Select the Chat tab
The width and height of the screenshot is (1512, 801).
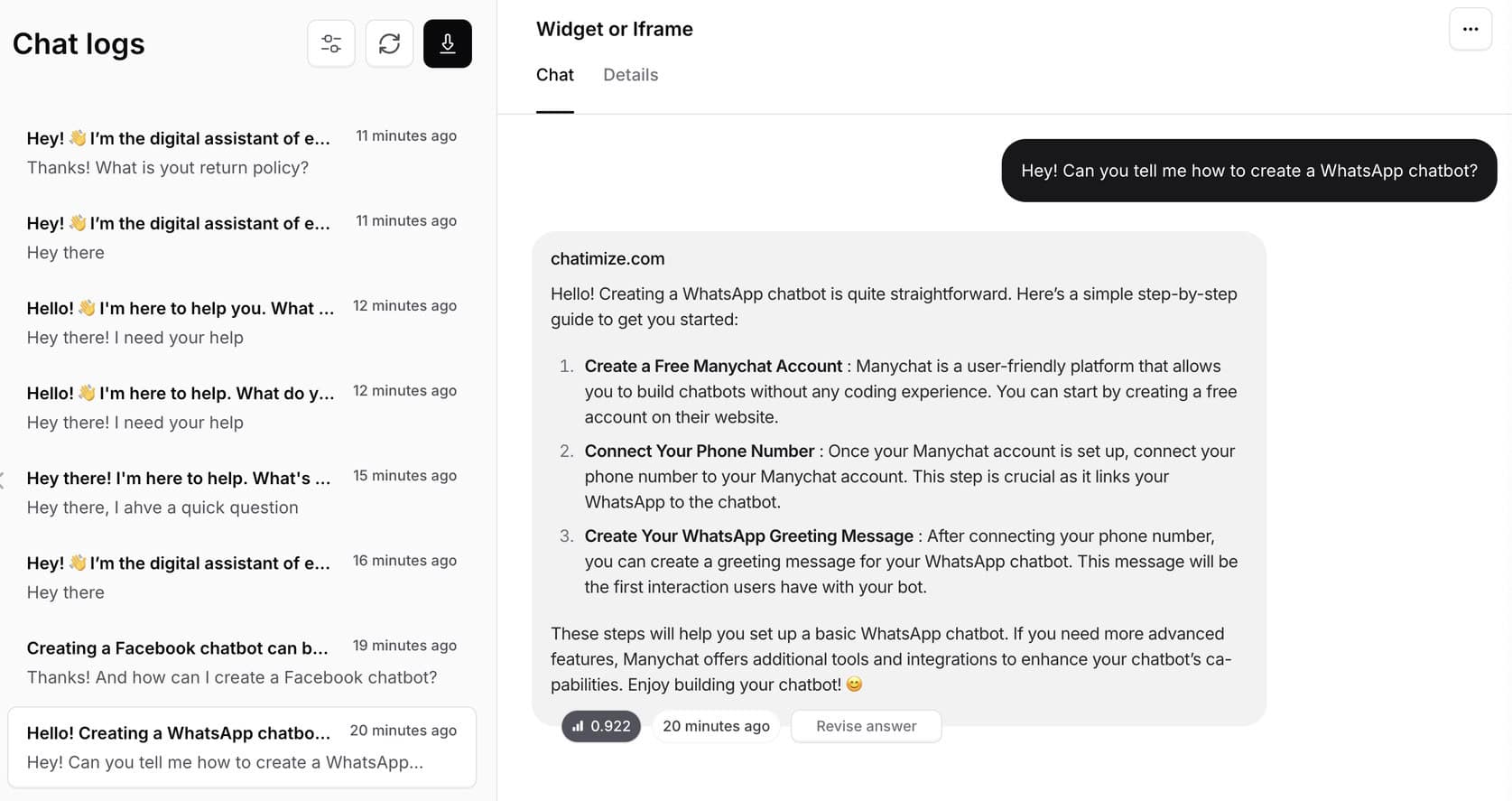(554, 75)
